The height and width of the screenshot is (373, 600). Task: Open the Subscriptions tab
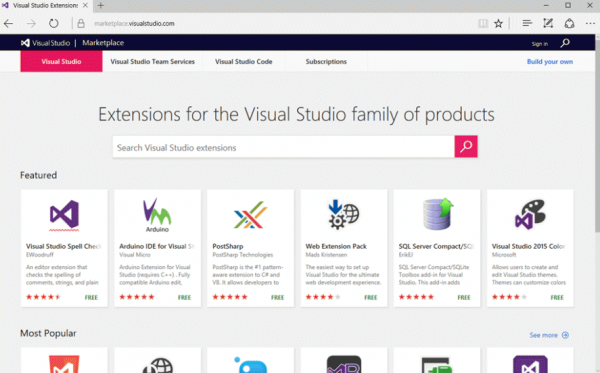[x=326, y=62]
